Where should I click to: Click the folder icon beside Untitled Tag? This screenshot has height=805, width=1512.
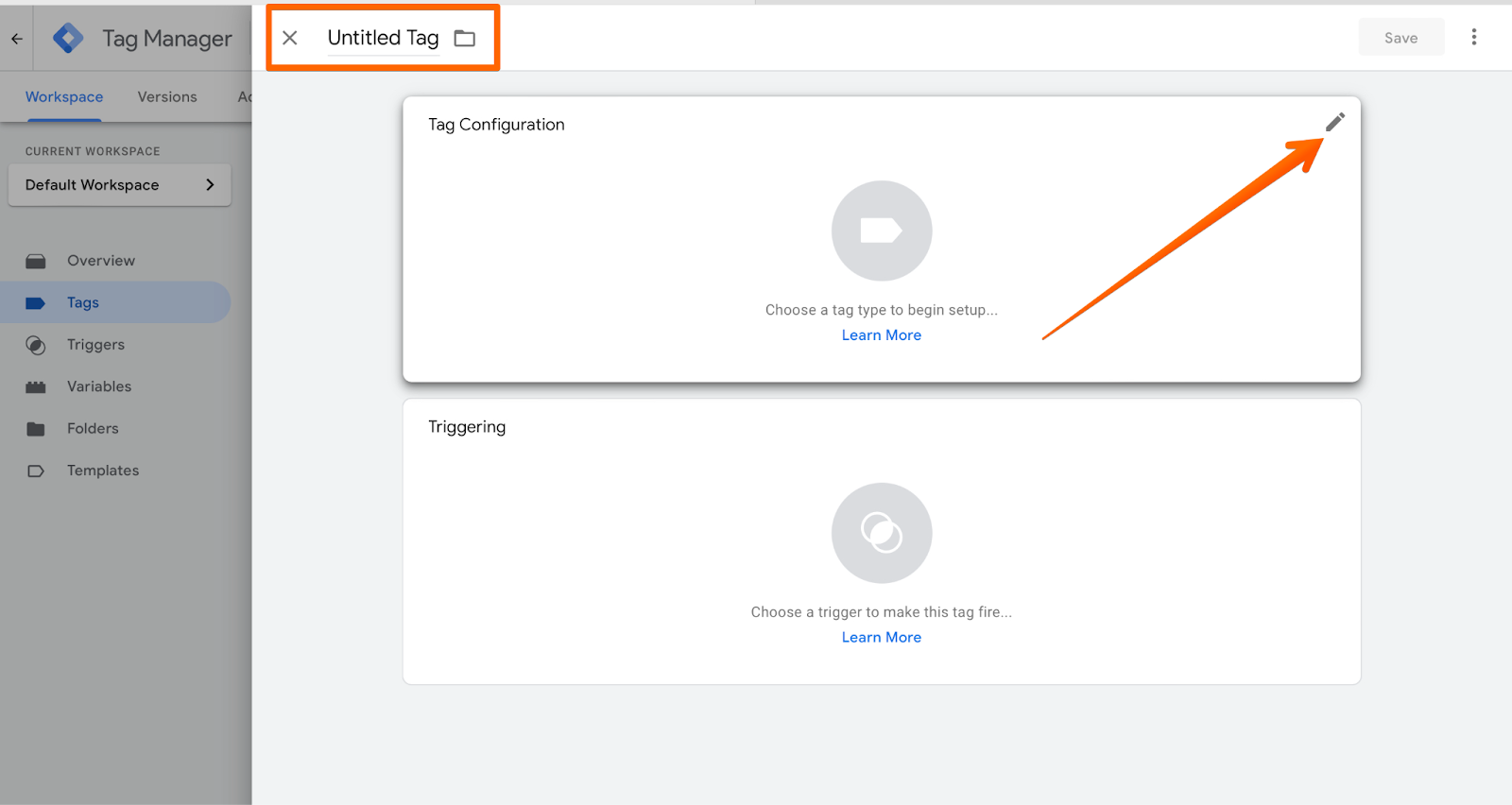click(464, 39)
